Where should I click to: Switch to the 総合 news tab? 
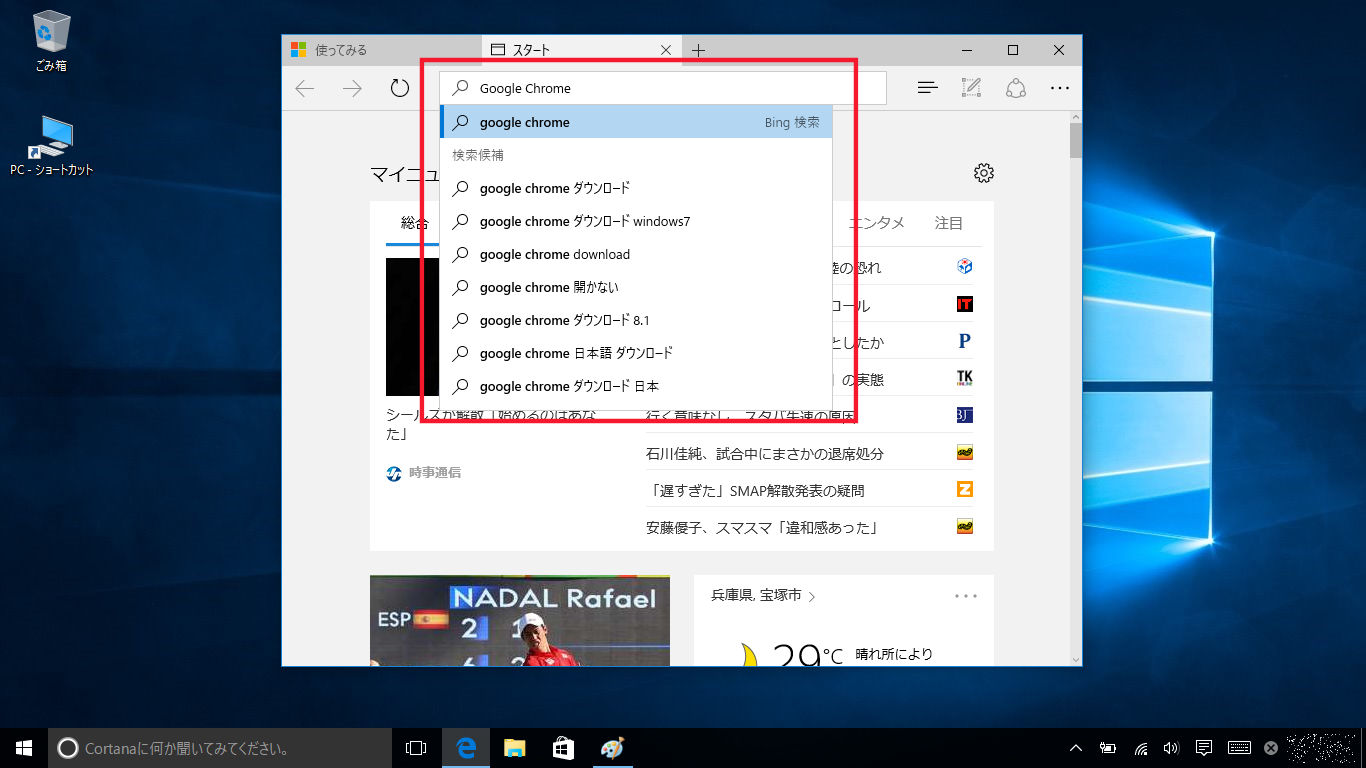pyautogui.click(x=415, y=223)
